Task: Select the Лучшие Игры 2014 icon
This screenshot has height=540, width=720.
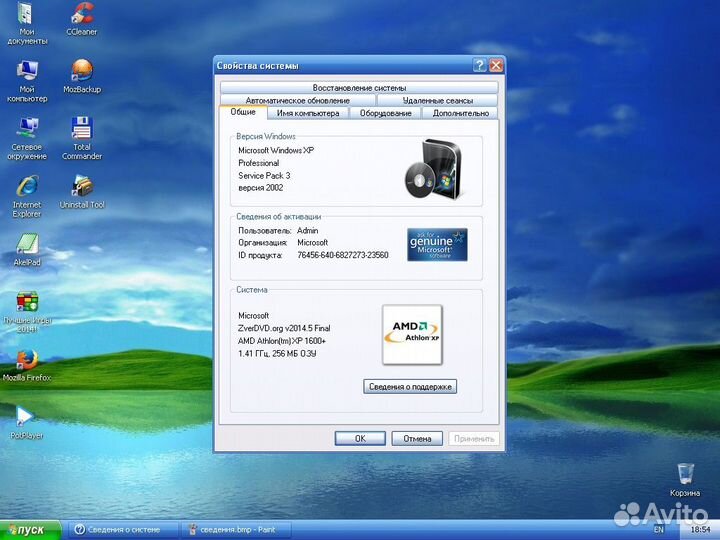Action: point(27,312)
